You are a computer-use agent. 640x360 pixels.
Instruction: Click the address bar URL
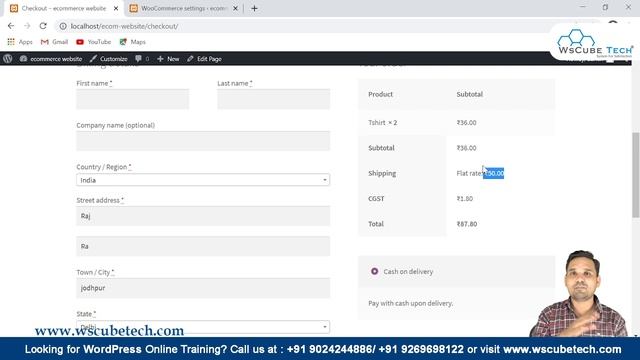tap(124, 26)
